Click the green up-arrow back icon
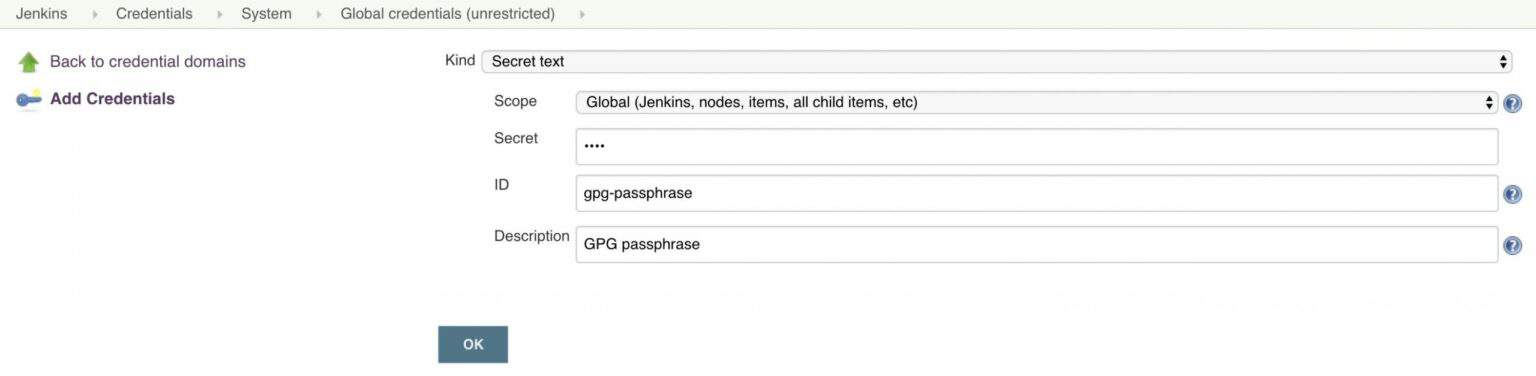This screenshot has height=376, width=1536. click(x=29, y=62)
